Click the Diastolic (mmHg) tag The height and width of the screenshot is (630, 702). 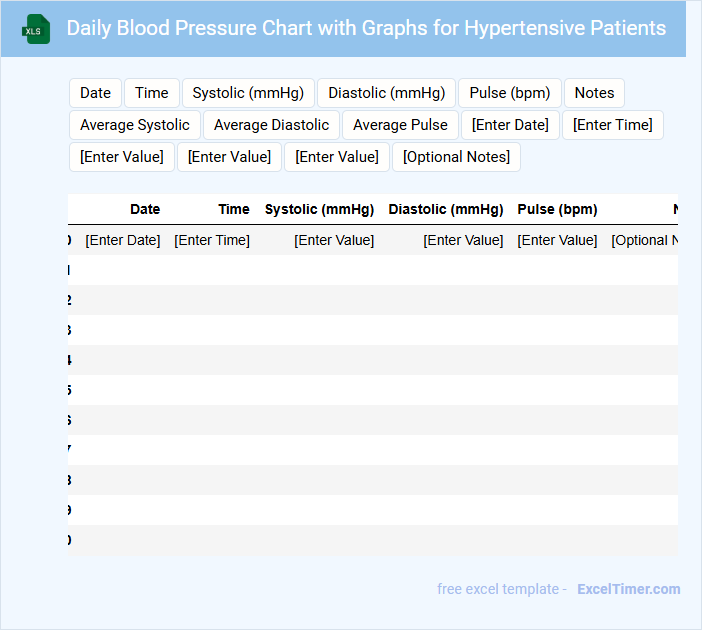point(386,93)
